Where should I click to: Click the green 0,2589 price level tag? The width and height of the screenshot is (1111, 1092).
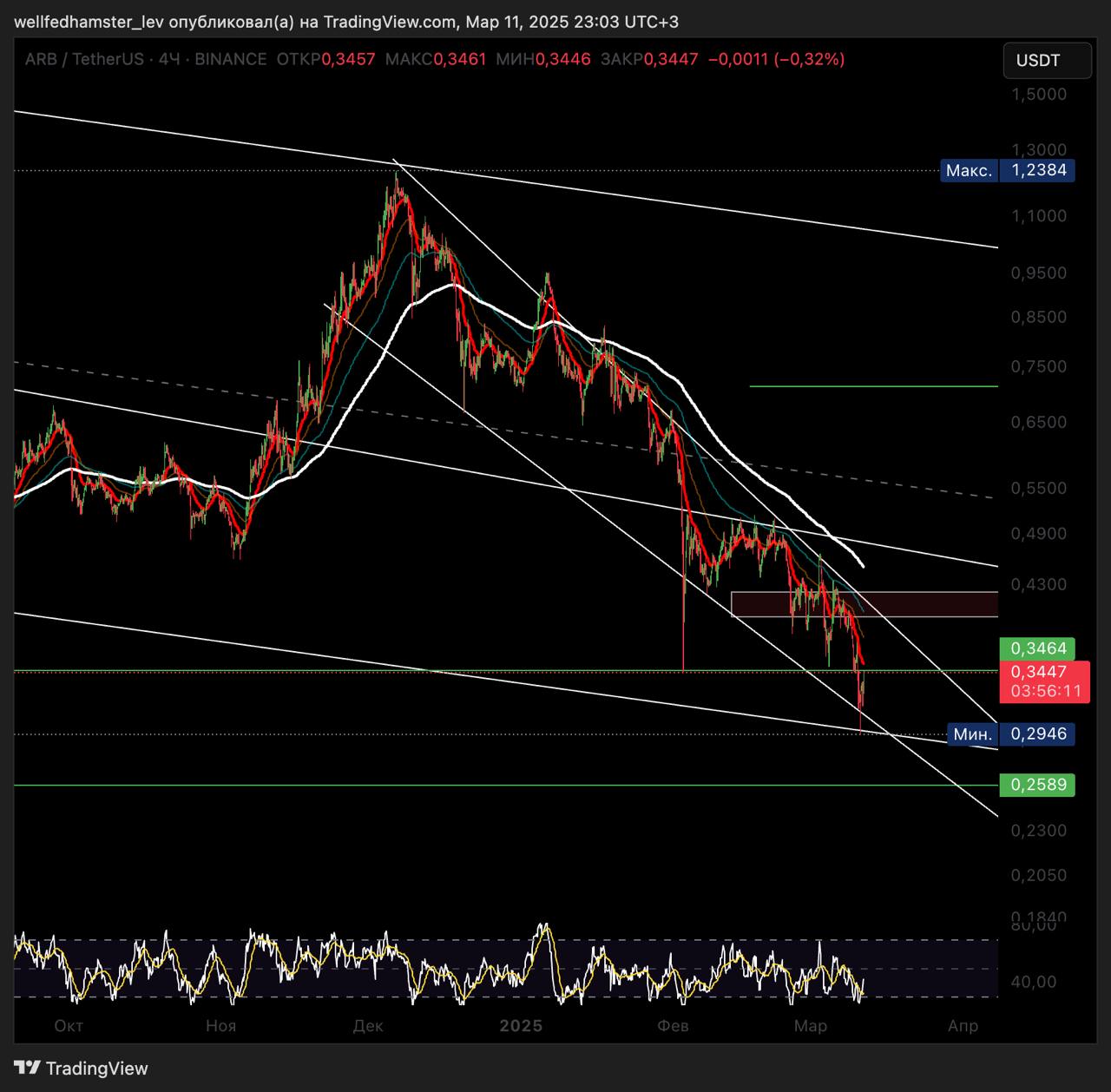click(1038, 786)
